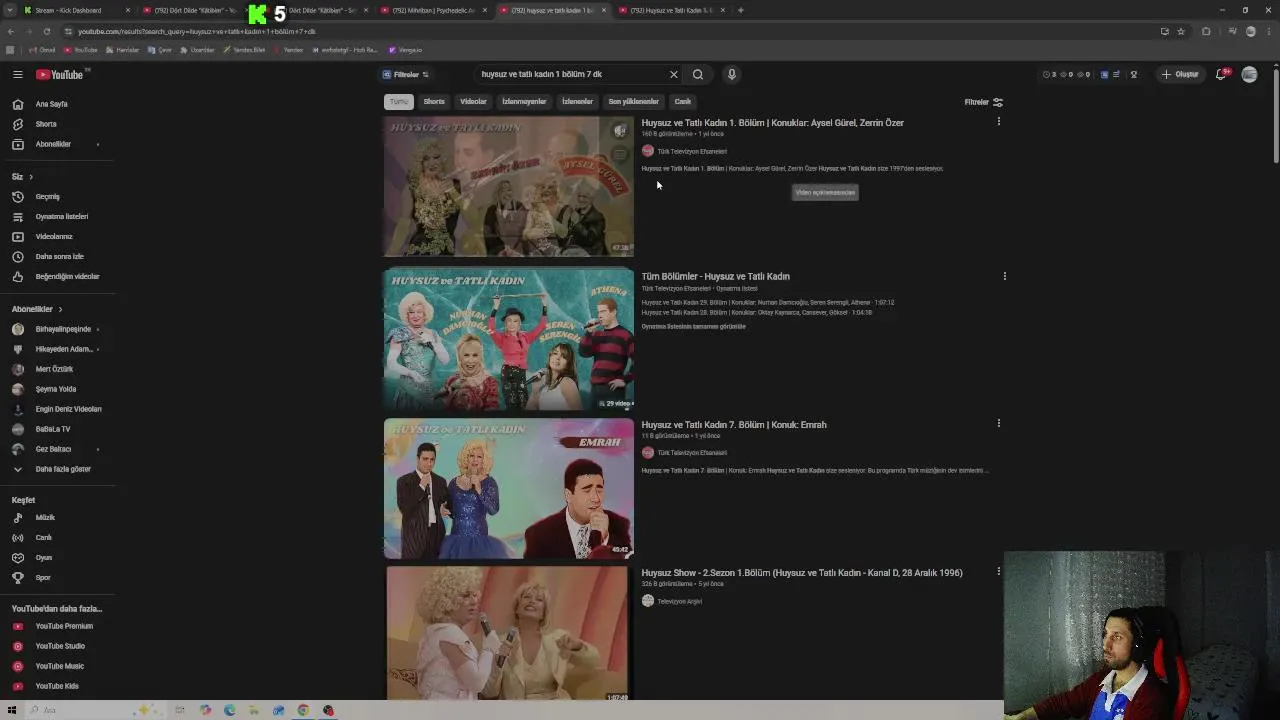Click the Oluştur create button
Image resolution: width=1280 pixels, height=720 pixels.
click(1180, 74)
